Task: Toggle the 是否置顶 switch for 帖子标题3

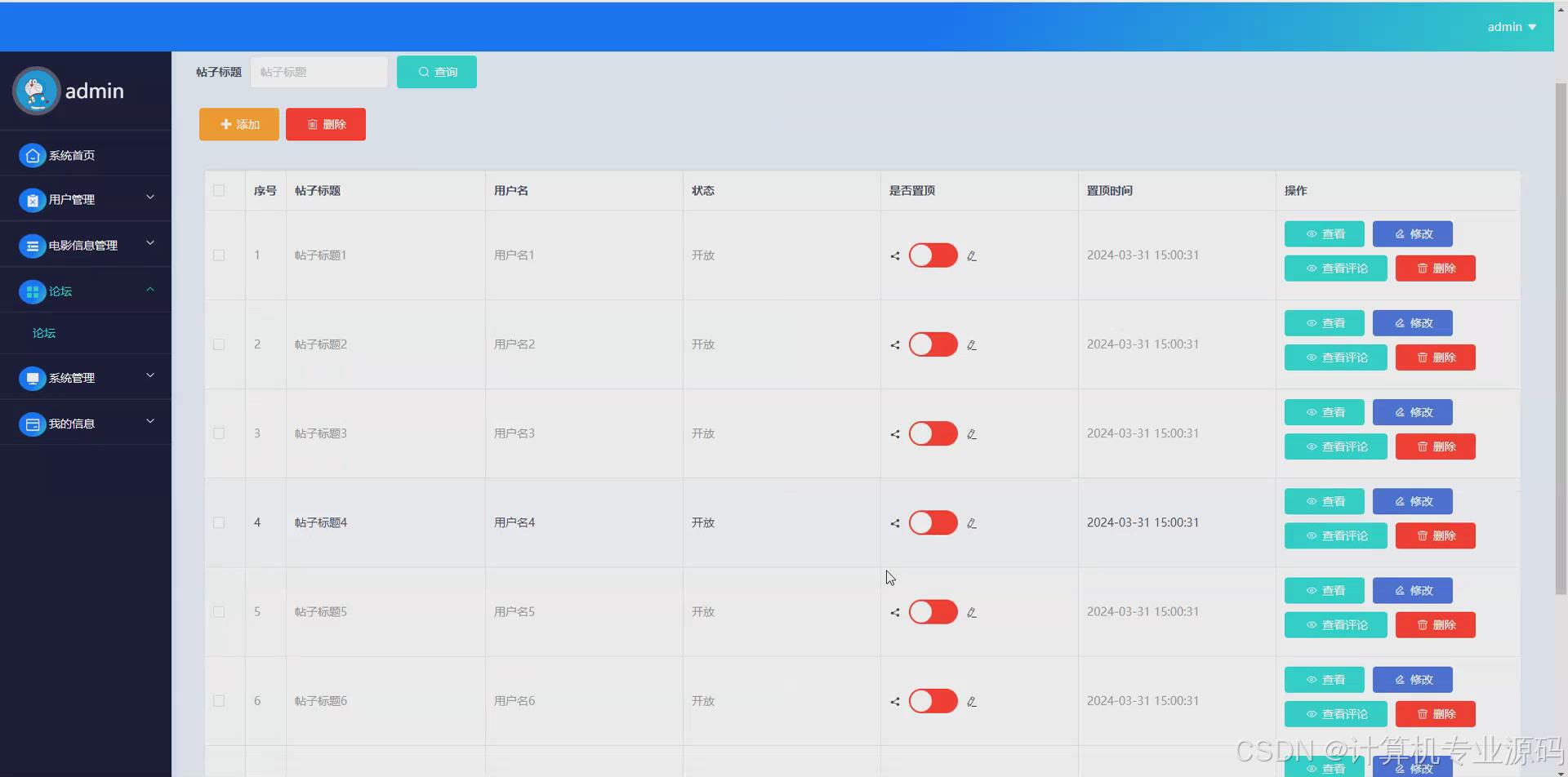Action: point(933,433)
